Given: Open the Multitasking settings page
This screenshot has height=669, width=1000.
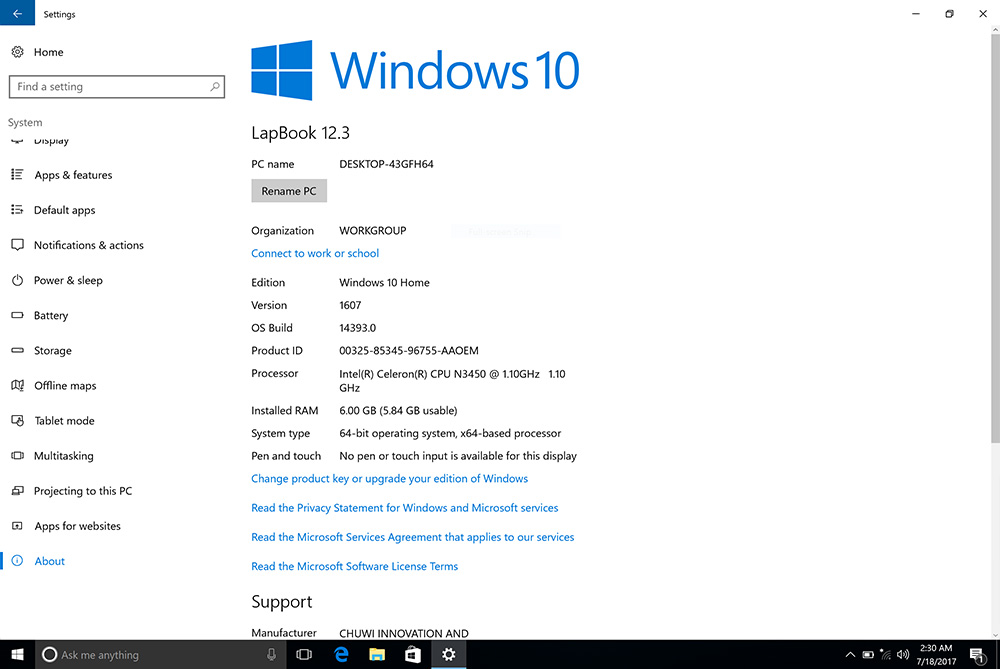Looking at the screenshot, I should 64,455.
